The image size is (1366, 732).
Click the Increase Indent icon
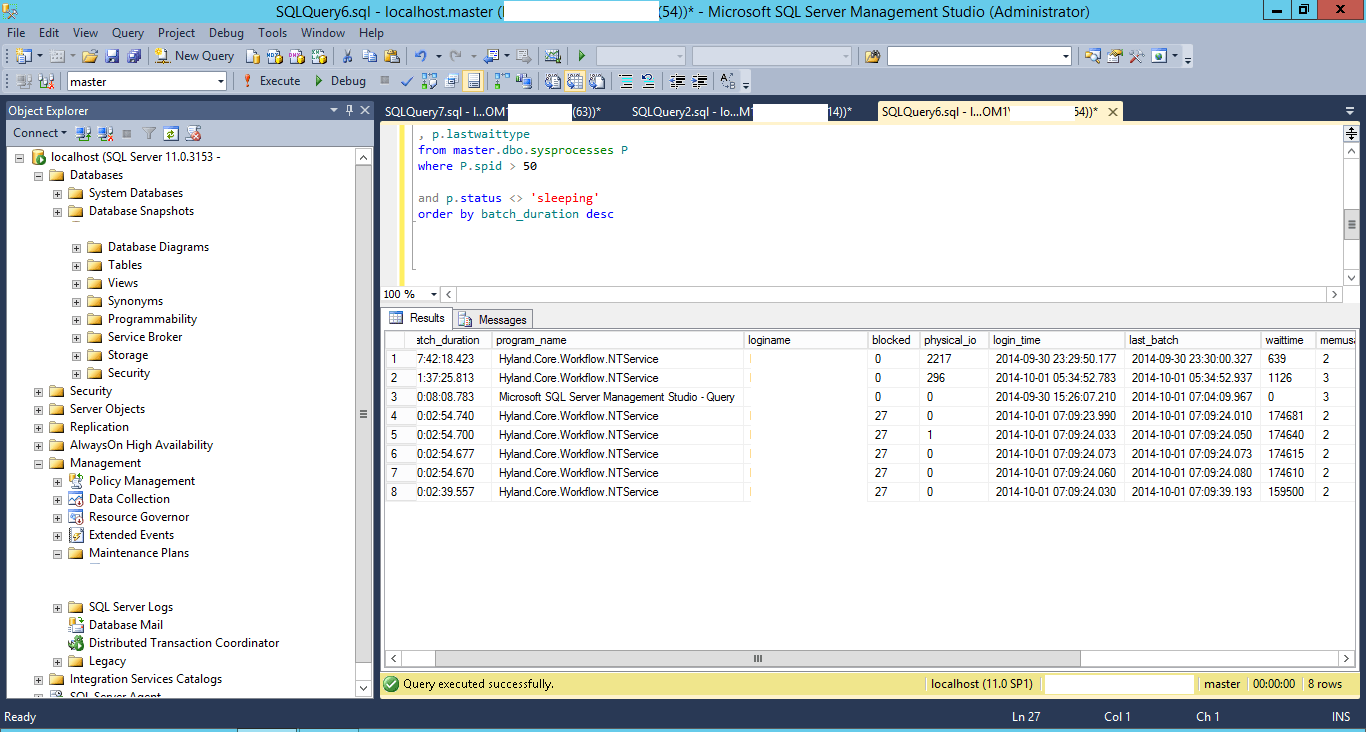[700, 81]
